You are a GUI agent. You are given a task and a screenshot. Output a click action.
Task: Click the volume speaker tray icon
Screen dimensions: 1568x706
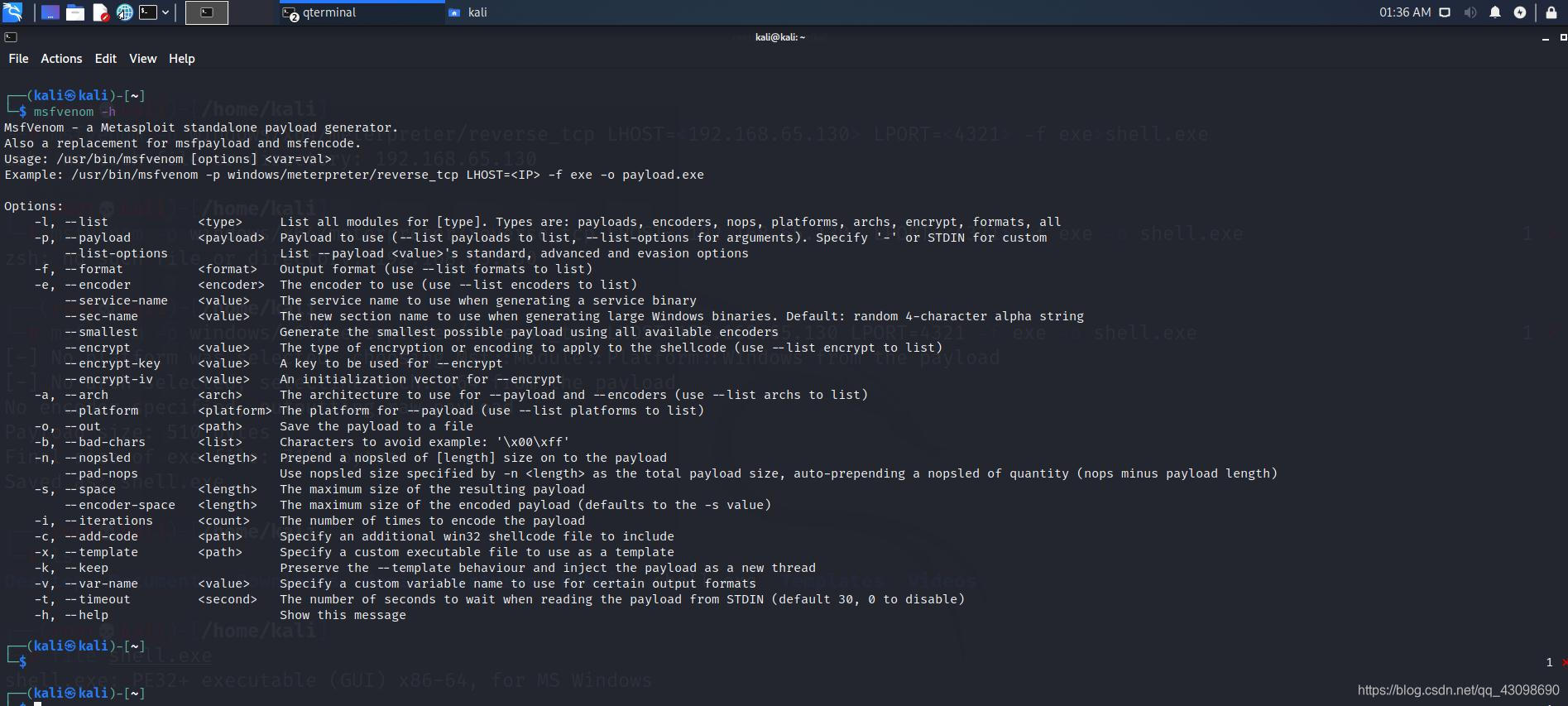coord(1470,12)
